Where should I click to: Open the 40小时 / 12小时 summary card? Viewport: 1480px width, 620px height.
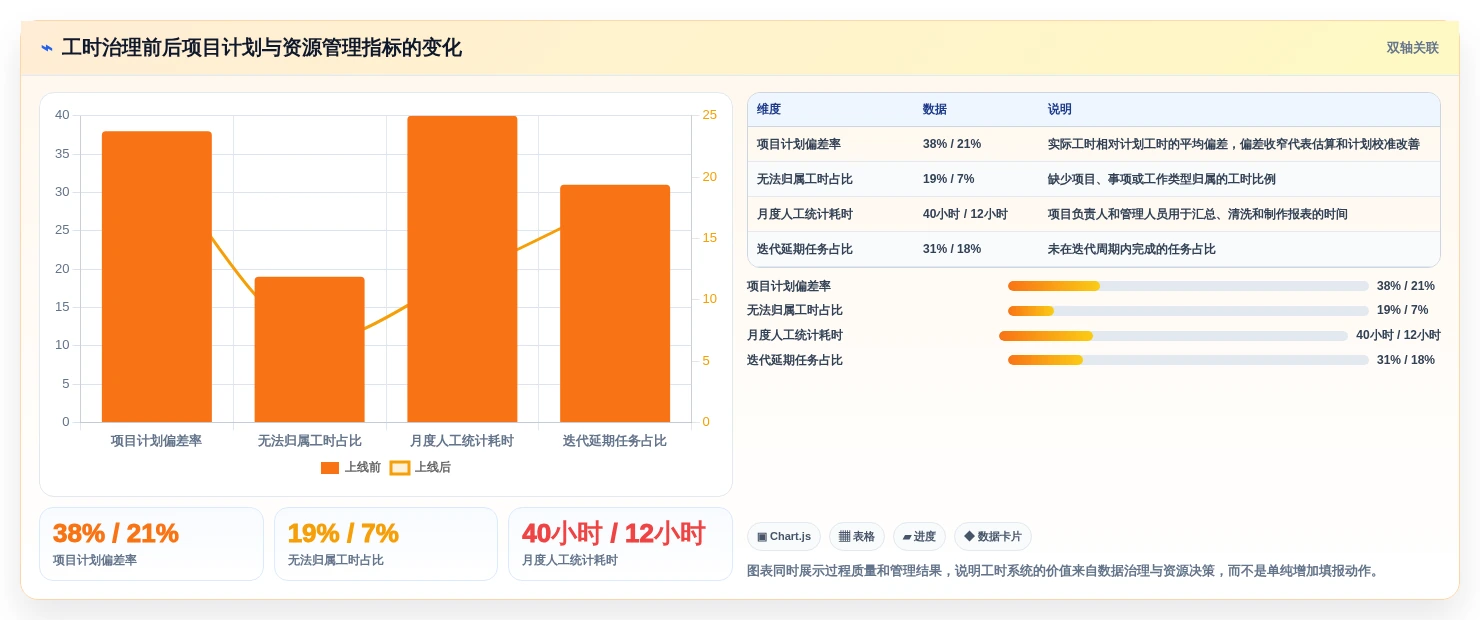620,544
